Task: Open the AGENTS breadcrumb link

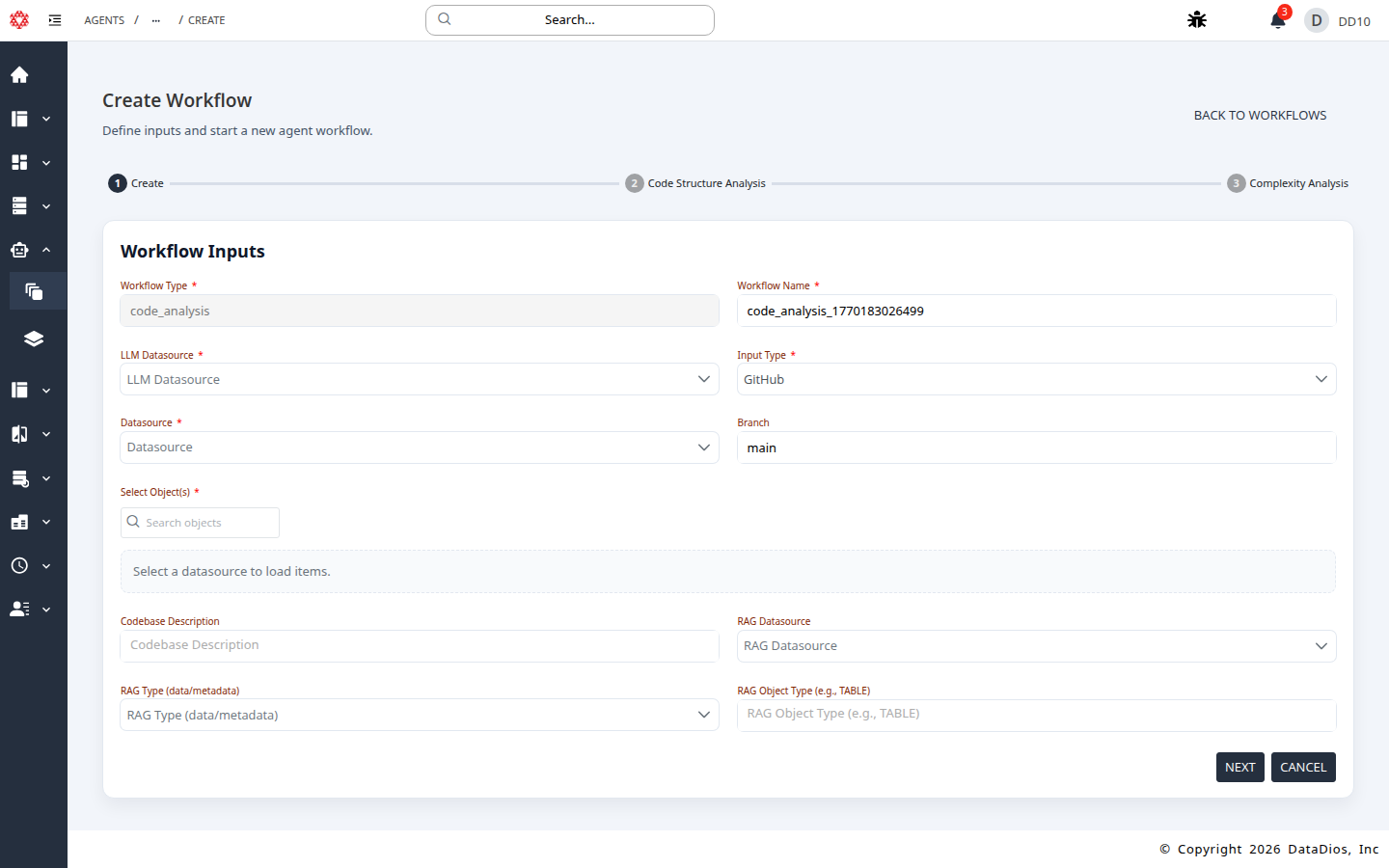Action: 103,19
